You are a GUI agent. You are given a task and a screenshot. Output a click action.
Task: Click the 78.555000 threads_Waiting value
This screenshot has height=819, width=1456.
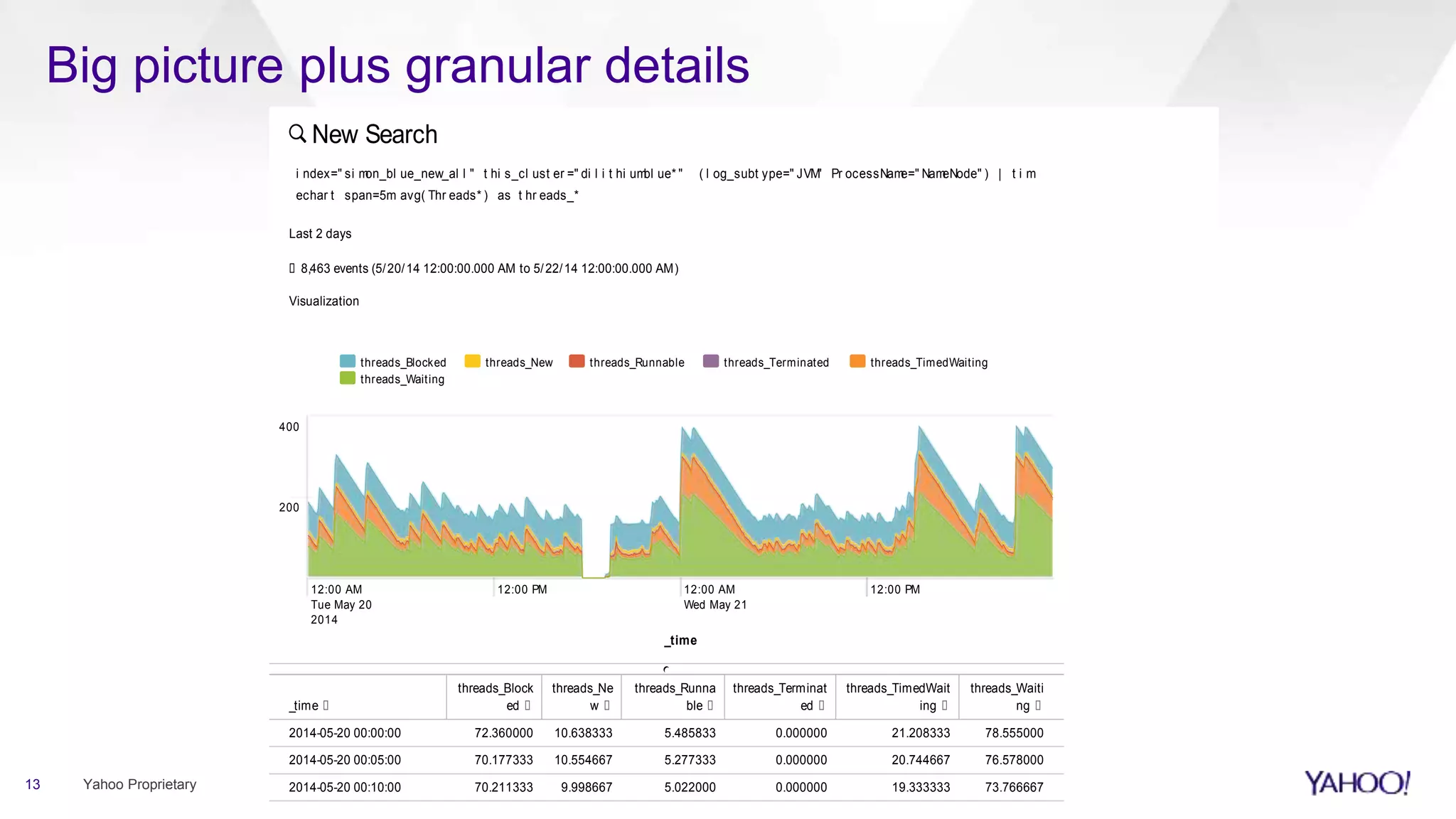tap(1014, 733)
